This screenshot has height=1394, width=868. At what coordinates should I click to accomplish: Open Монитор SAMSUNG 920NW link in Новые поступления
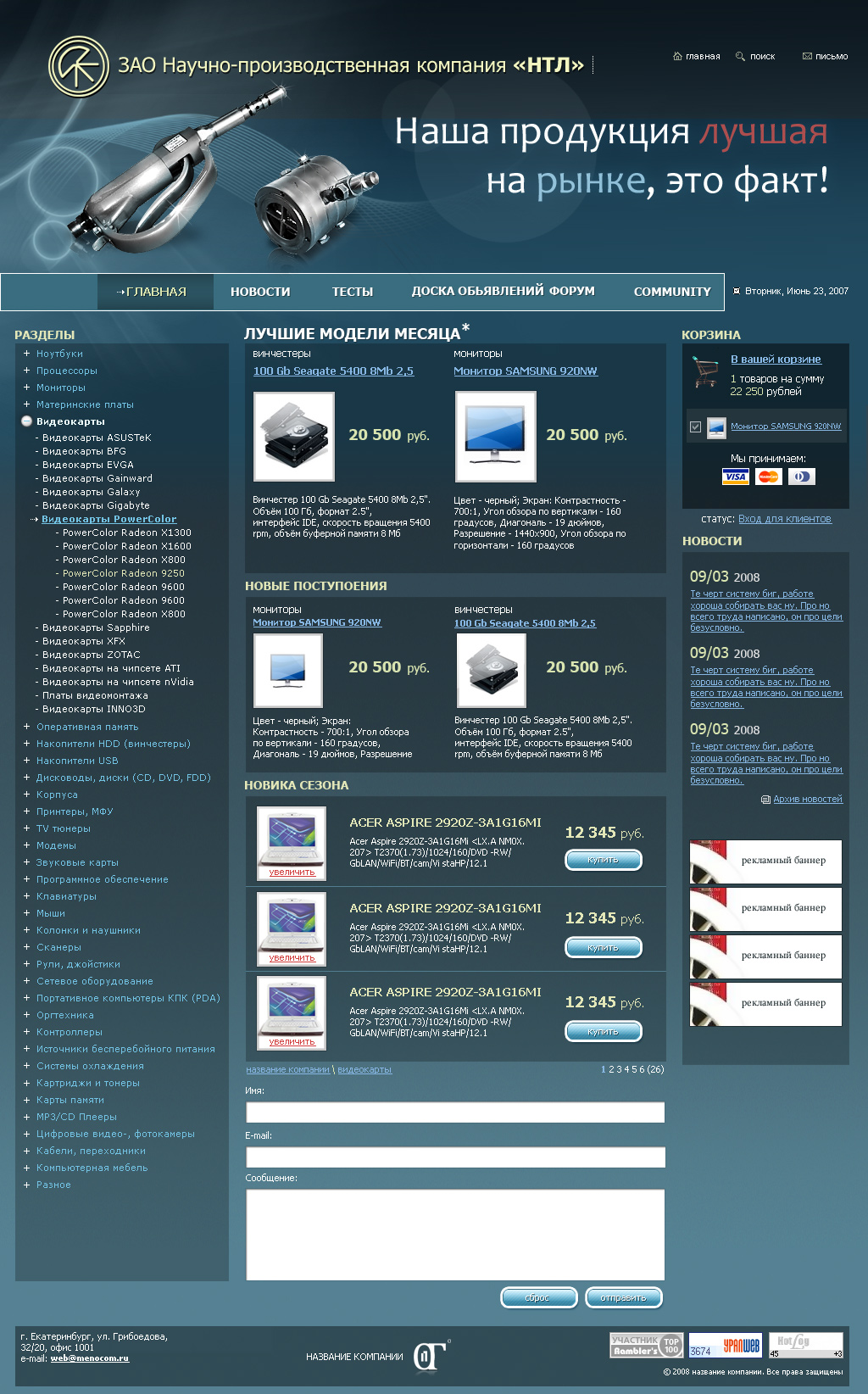point(317,622)
